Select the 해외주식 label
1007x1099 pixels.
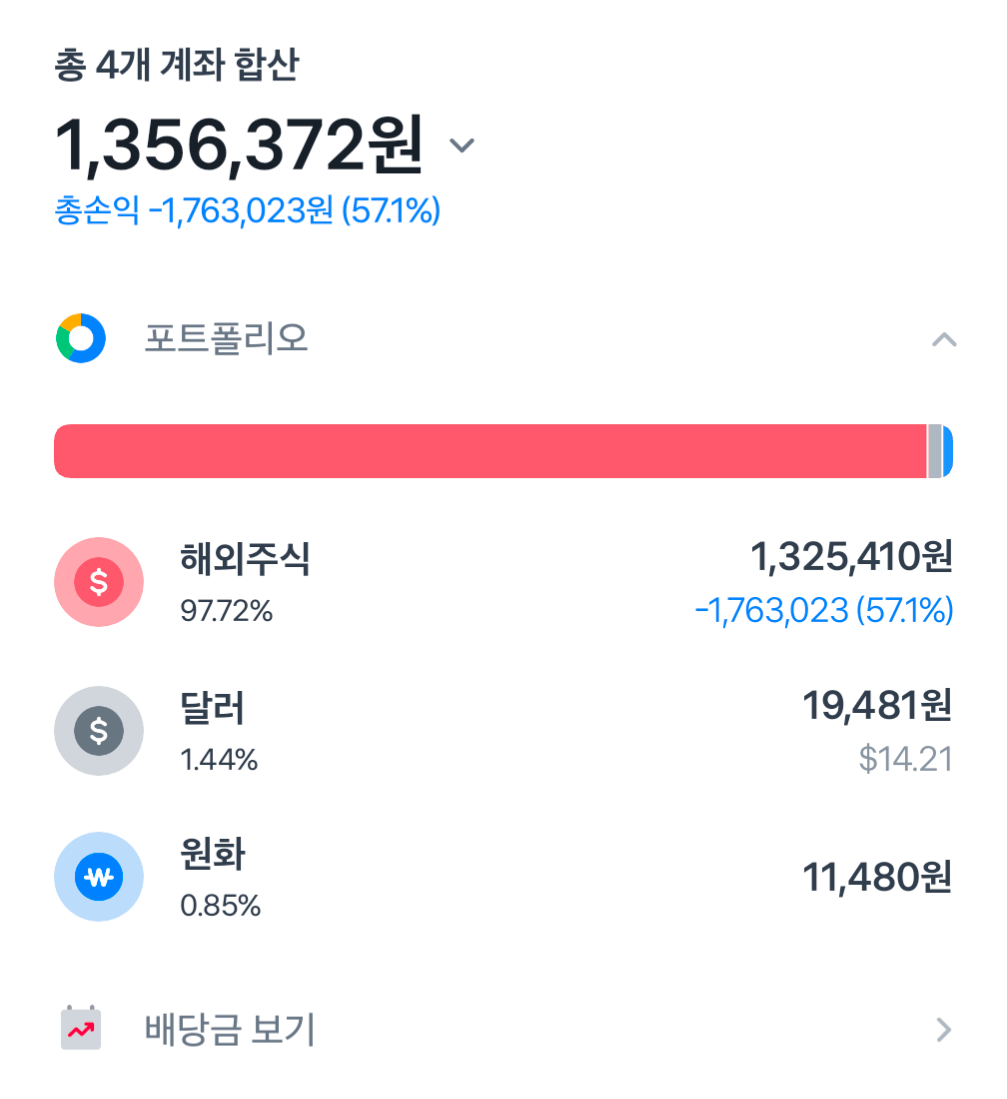point(245,560)
